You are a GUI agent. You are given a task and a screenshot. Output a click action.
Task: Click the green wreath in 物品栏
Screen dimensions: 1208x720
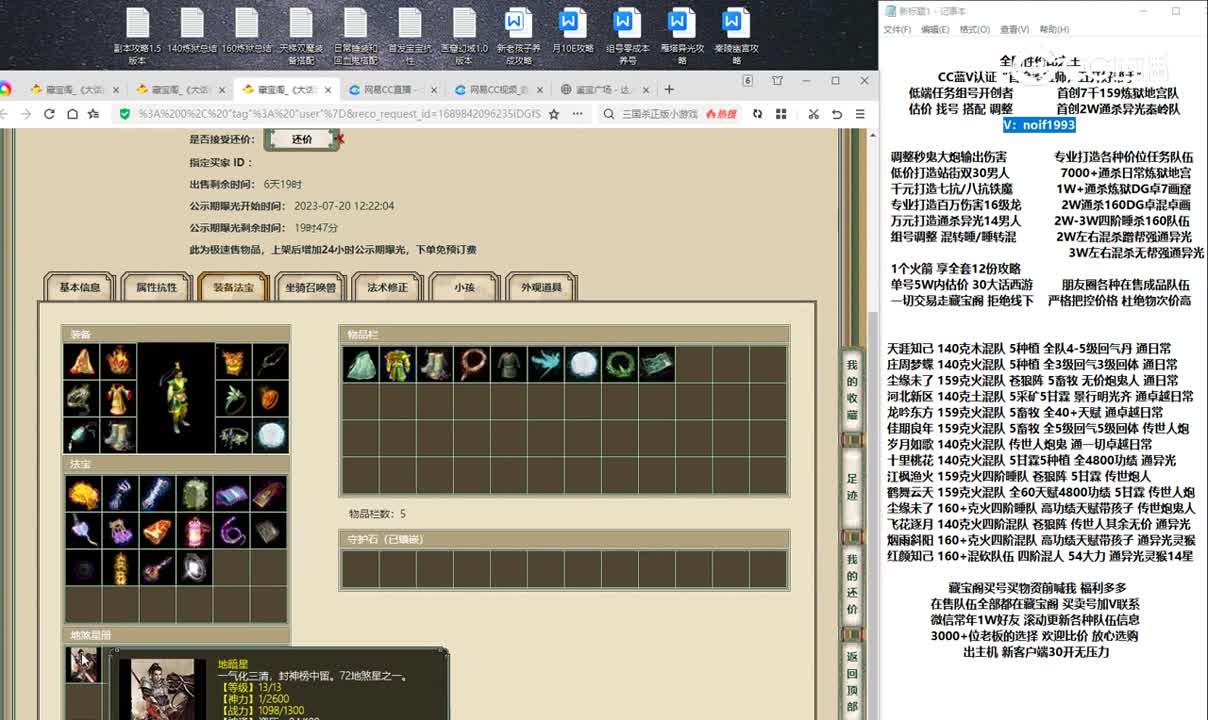click(619, 365)
